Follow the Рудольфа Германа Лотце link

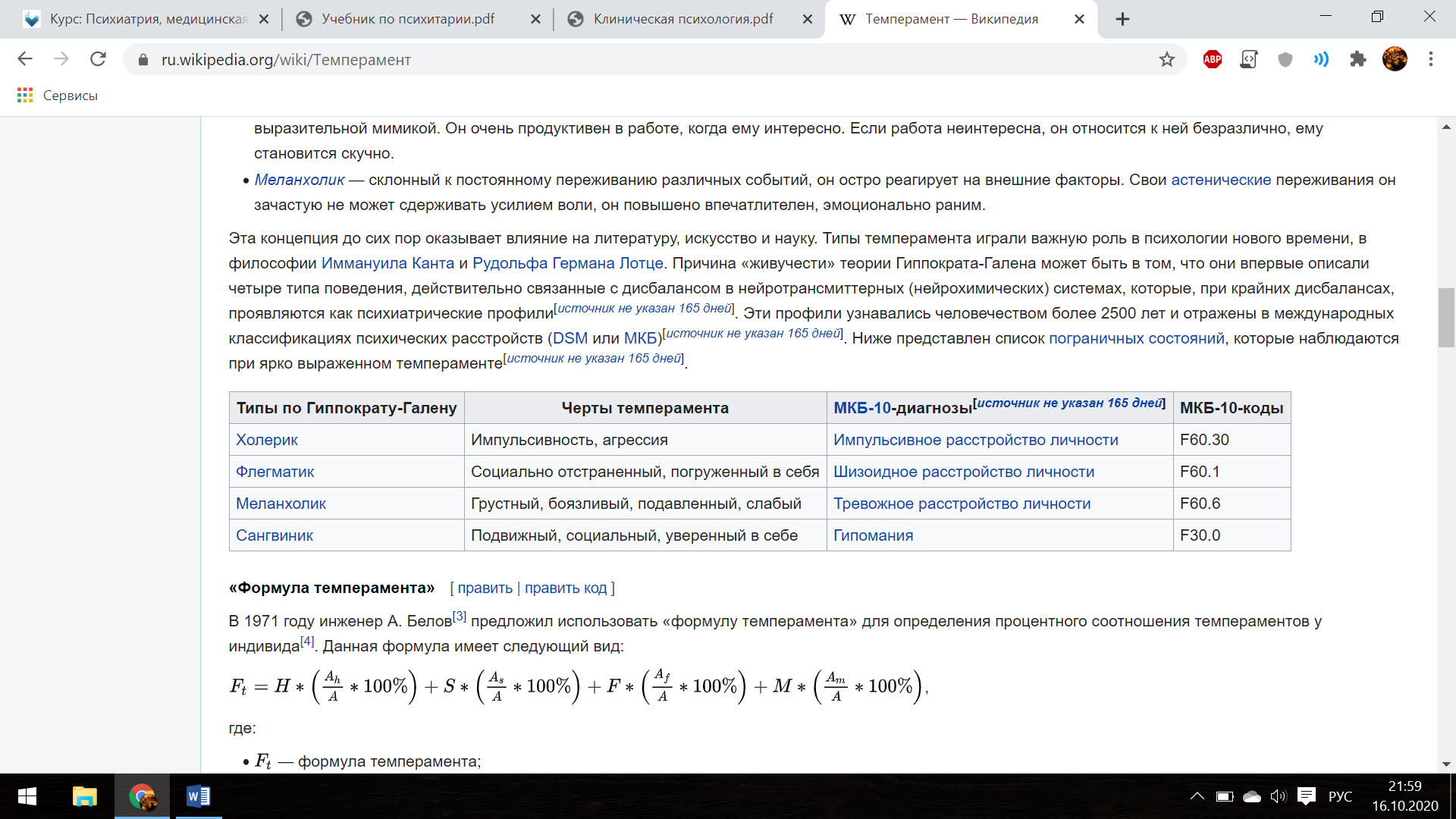click(567, 263)
